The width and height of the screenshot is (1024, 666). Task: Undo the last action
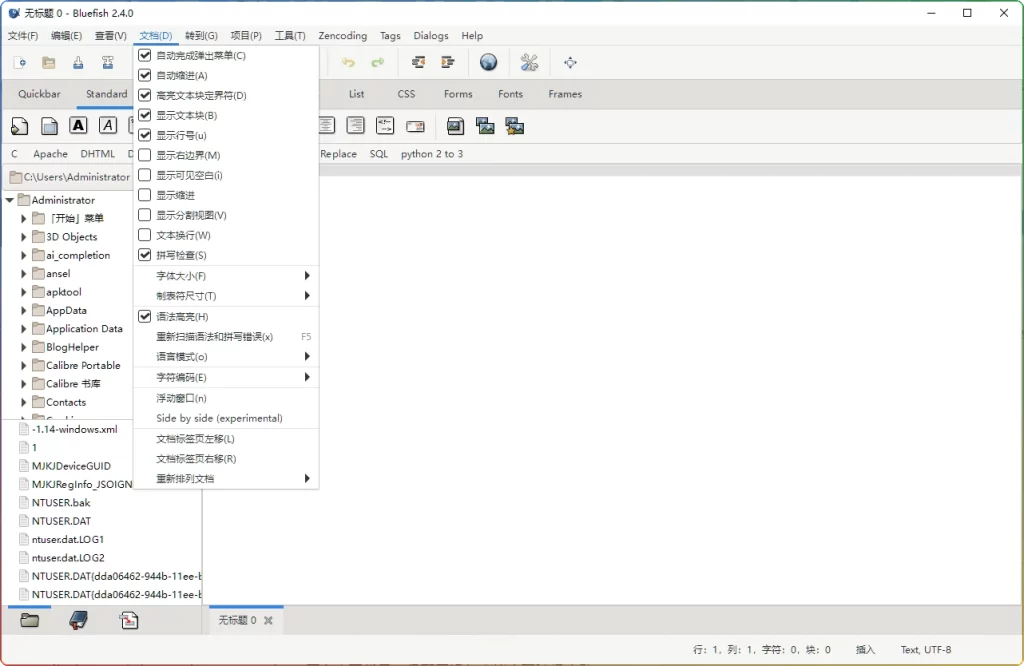[x=350, y=62]
